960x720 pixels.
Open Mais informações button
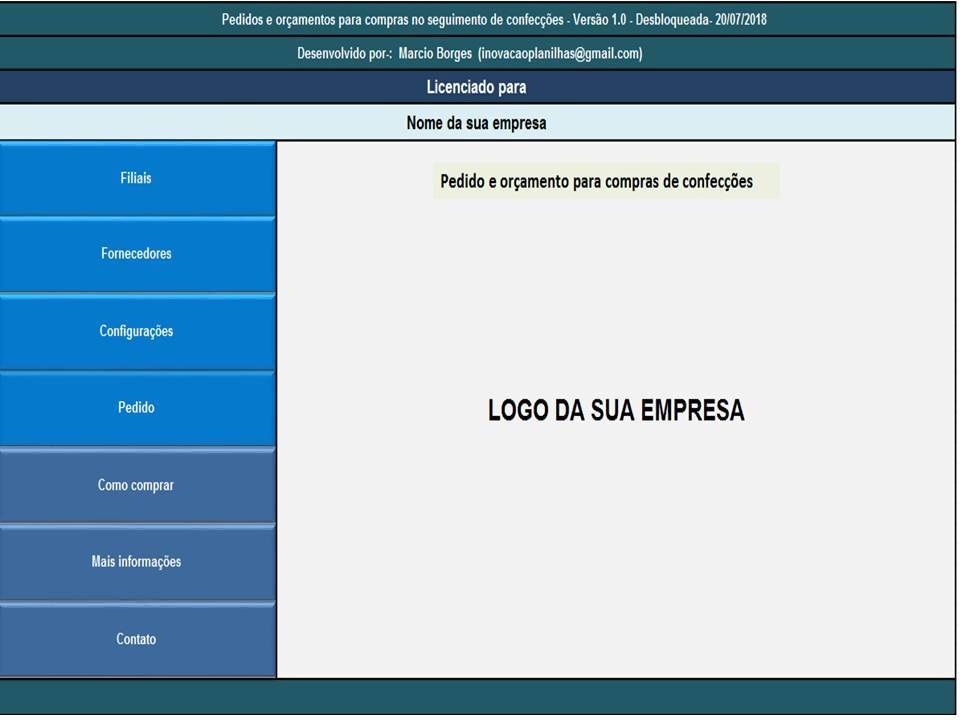[x=137, y=561]
